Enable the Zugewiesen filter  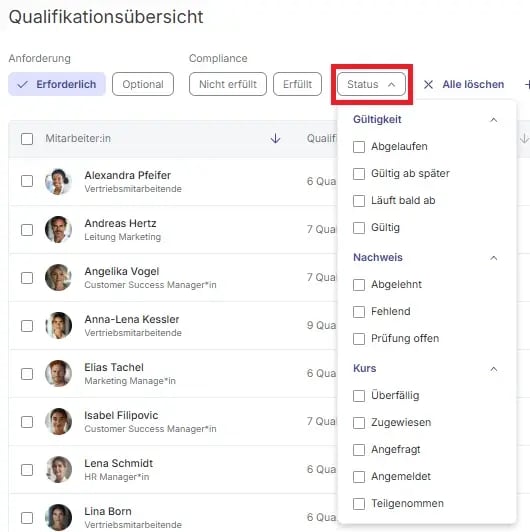[x=359, y=423]
